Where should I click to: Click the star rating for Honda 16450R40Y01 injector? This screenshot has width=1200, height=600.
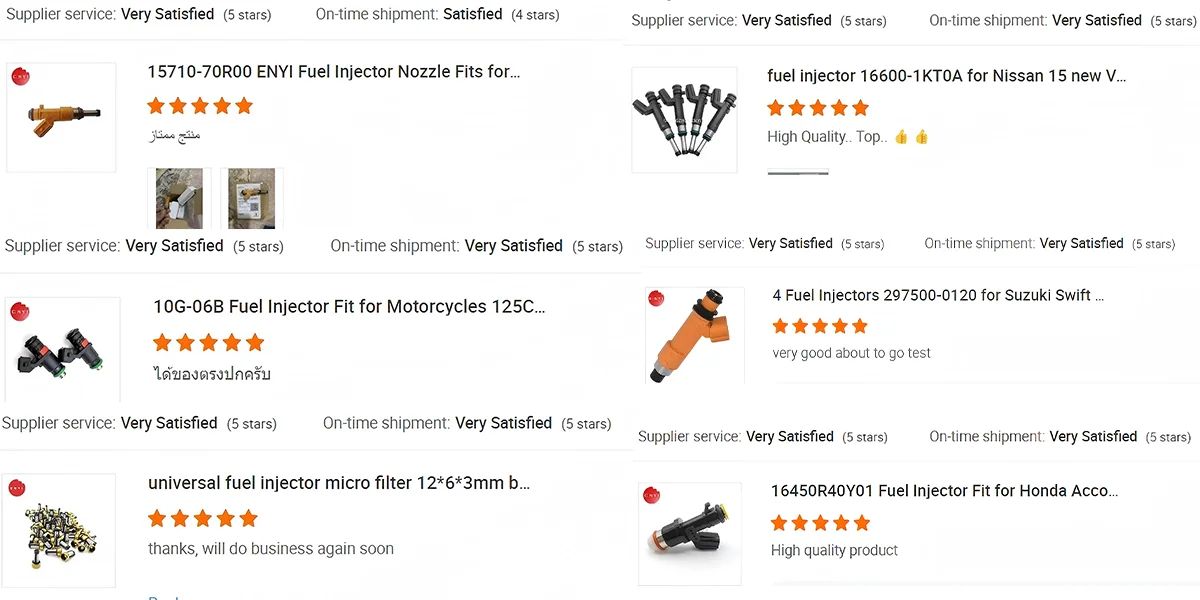(x=820, y=523)
